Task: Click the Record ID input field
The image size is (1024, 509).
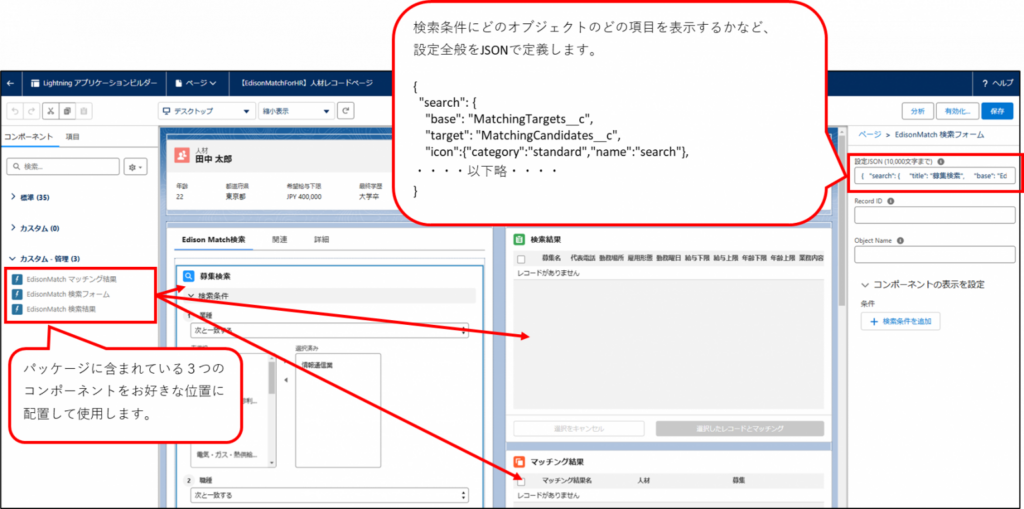Action: [x=934, y=215]
